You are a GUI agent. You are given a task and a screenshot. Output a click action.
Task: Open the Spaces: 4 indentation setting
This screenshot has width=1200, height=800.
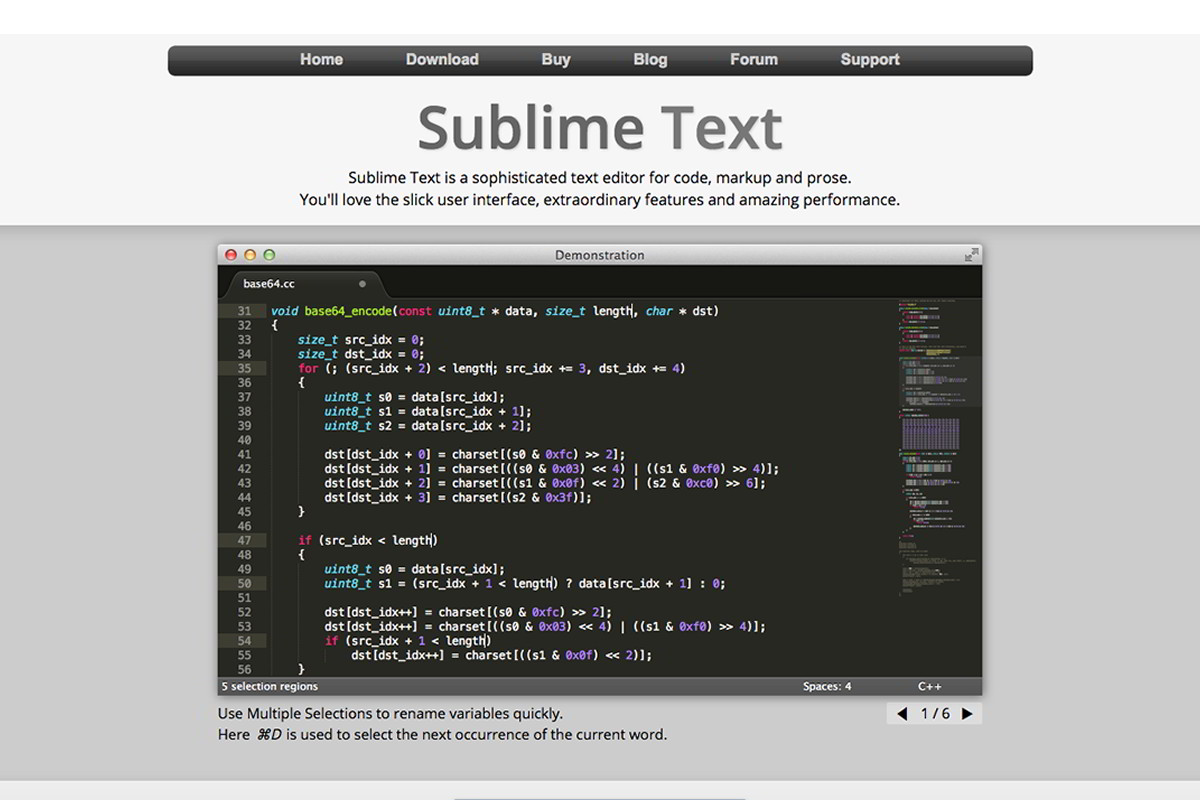827,686
